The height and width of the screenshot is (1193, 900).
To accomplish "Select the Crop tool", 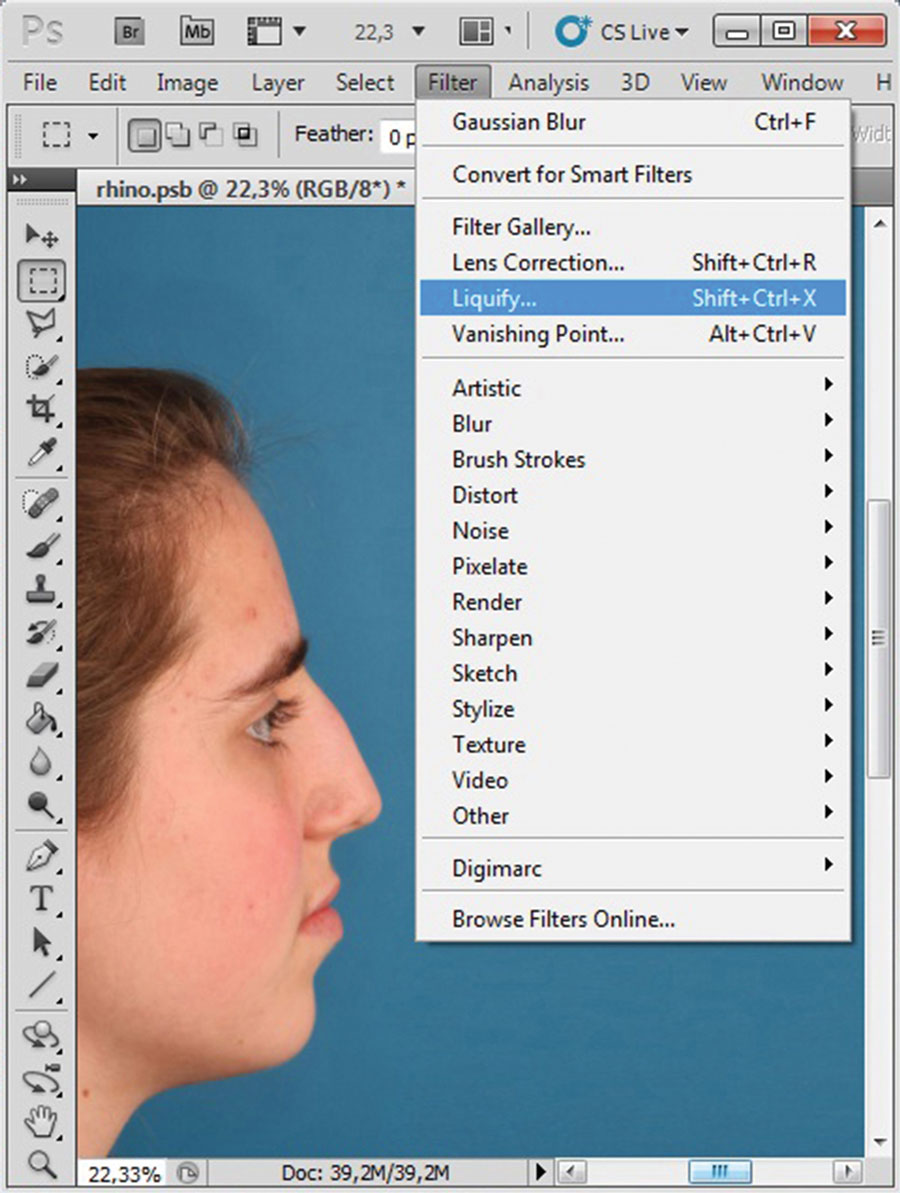I will pyautogui.click(x=41, y=408).
